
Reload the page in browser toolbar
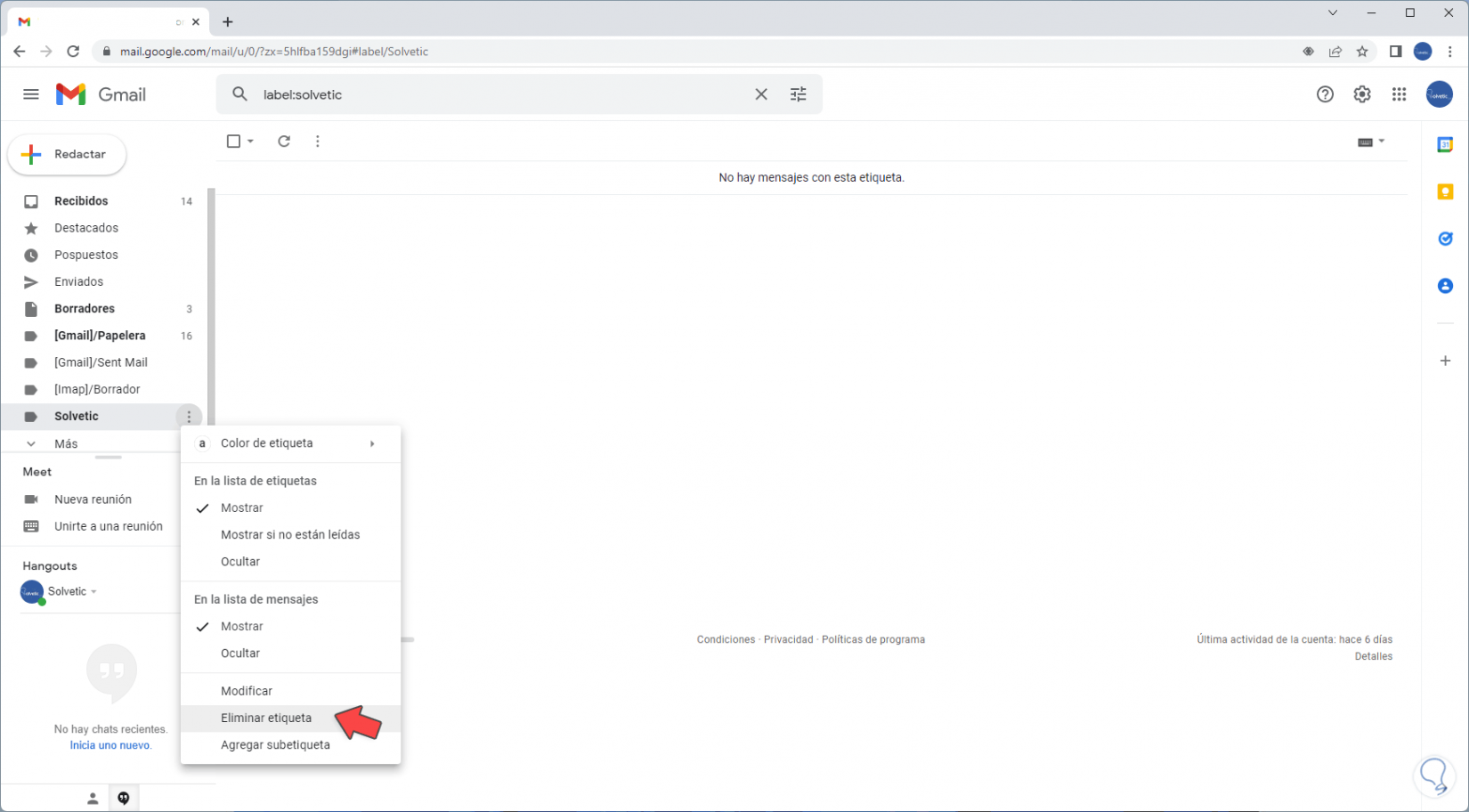click(73, 52)
